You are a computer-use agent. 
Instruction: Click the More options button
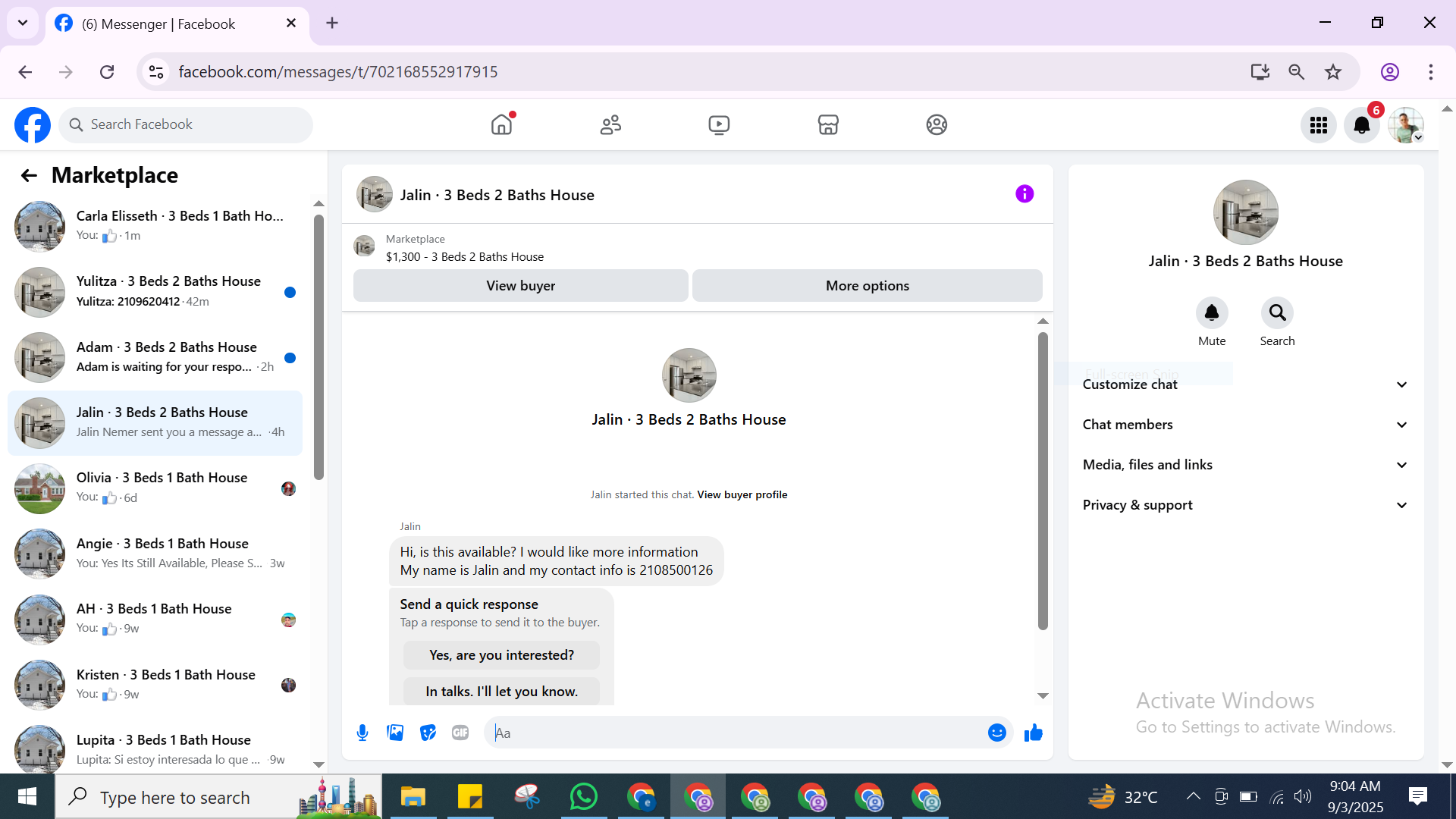[868, 286]
